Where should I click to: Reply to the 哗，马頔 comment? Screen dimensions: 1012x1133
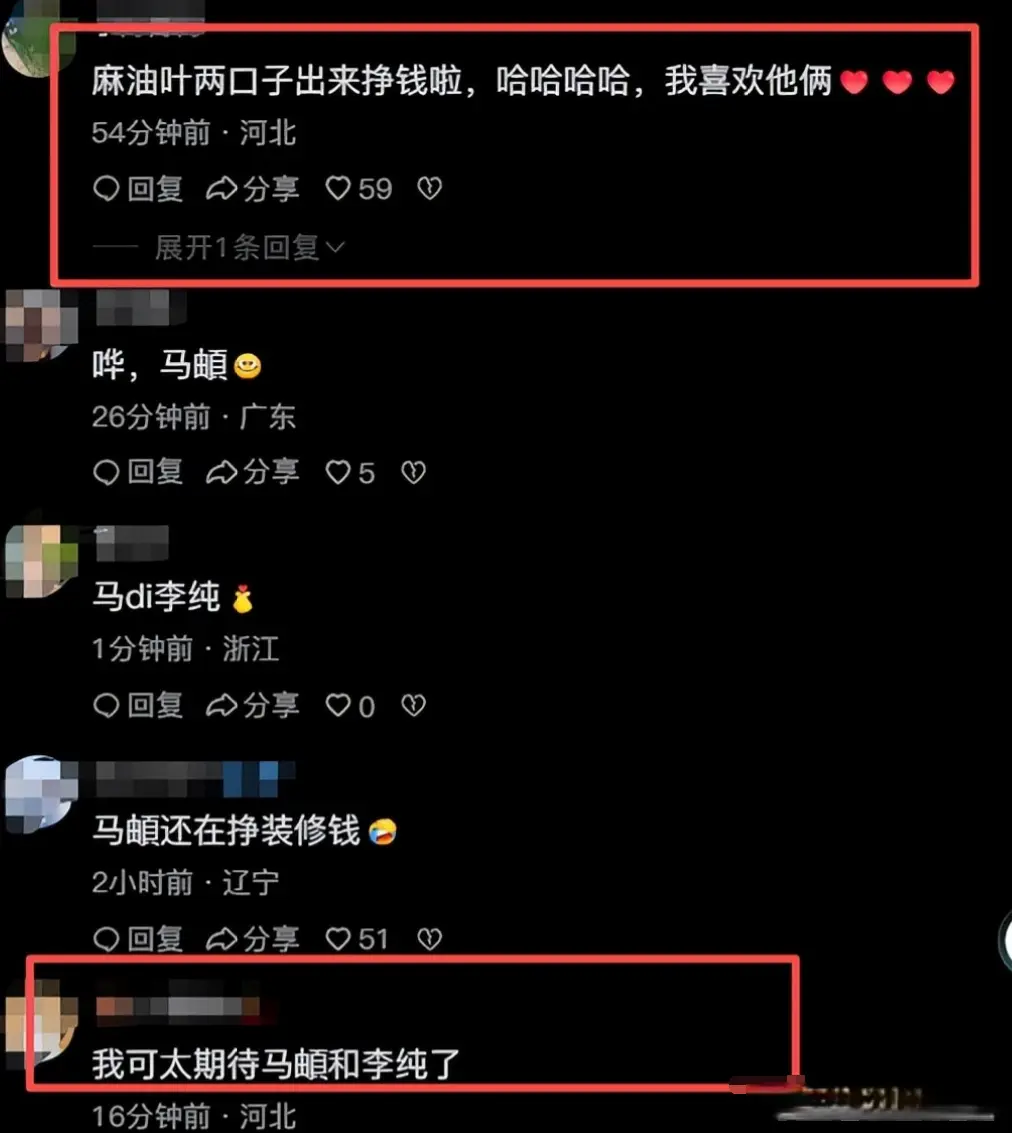[138, 473]
